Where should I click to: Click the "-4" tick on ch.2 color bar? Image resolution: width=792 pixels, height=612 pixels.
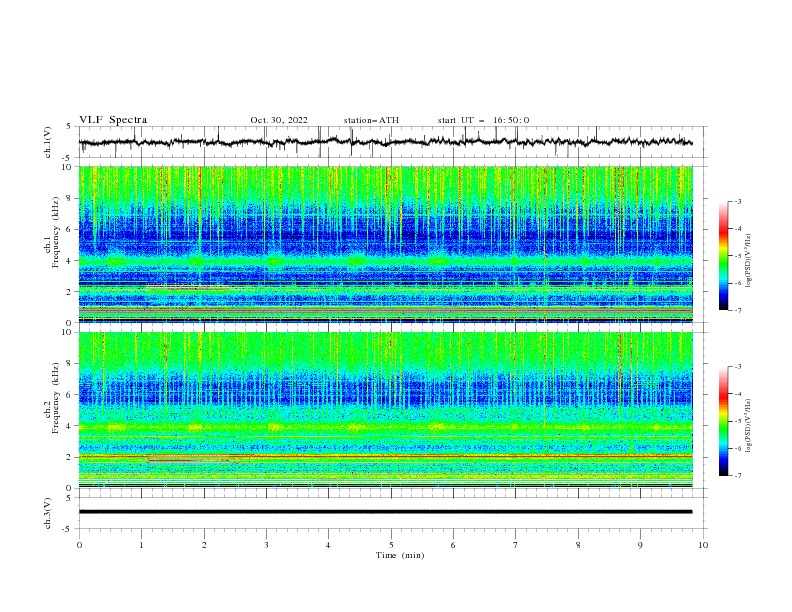pyautogui.click(x=738, y=394)
